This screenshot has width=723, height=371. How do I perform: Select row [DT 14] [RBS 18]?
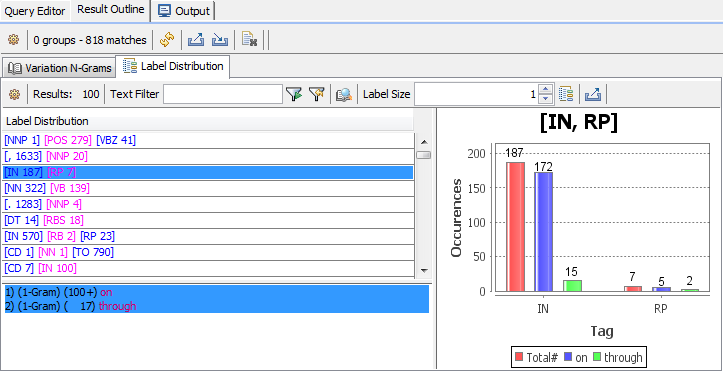tap(208, 220)
